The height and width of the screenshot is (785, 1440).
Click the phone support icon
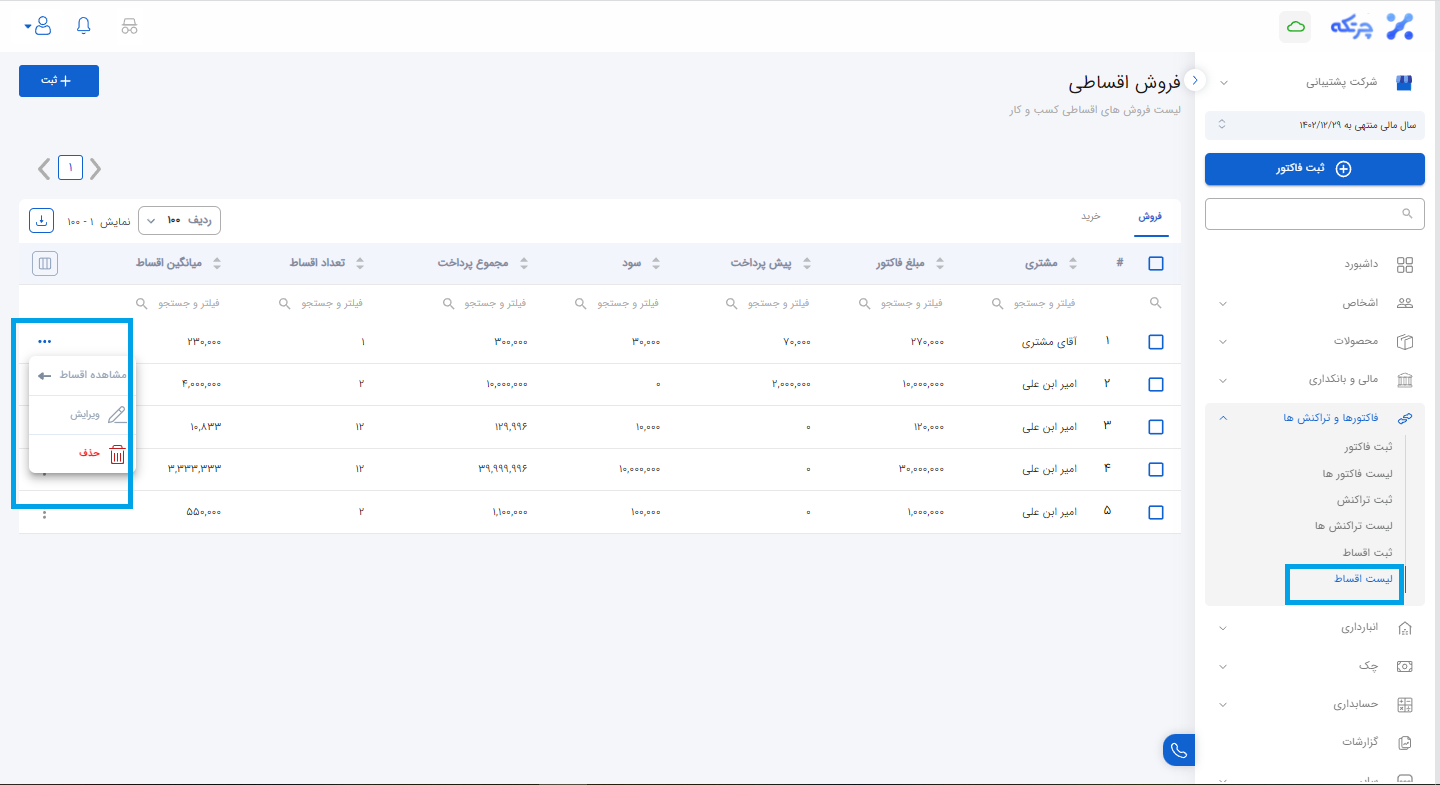tap(1180, 750)
